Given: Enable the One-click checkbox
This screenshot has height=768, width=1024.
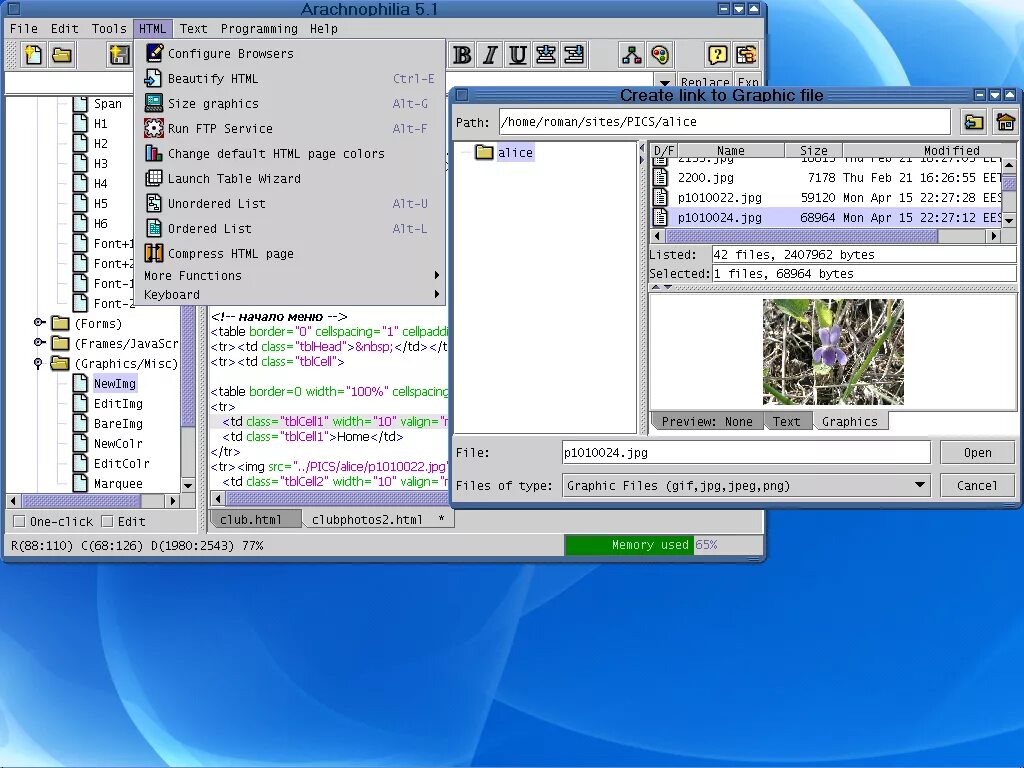Looking at the screenshot, I should [x=20, y=521].
